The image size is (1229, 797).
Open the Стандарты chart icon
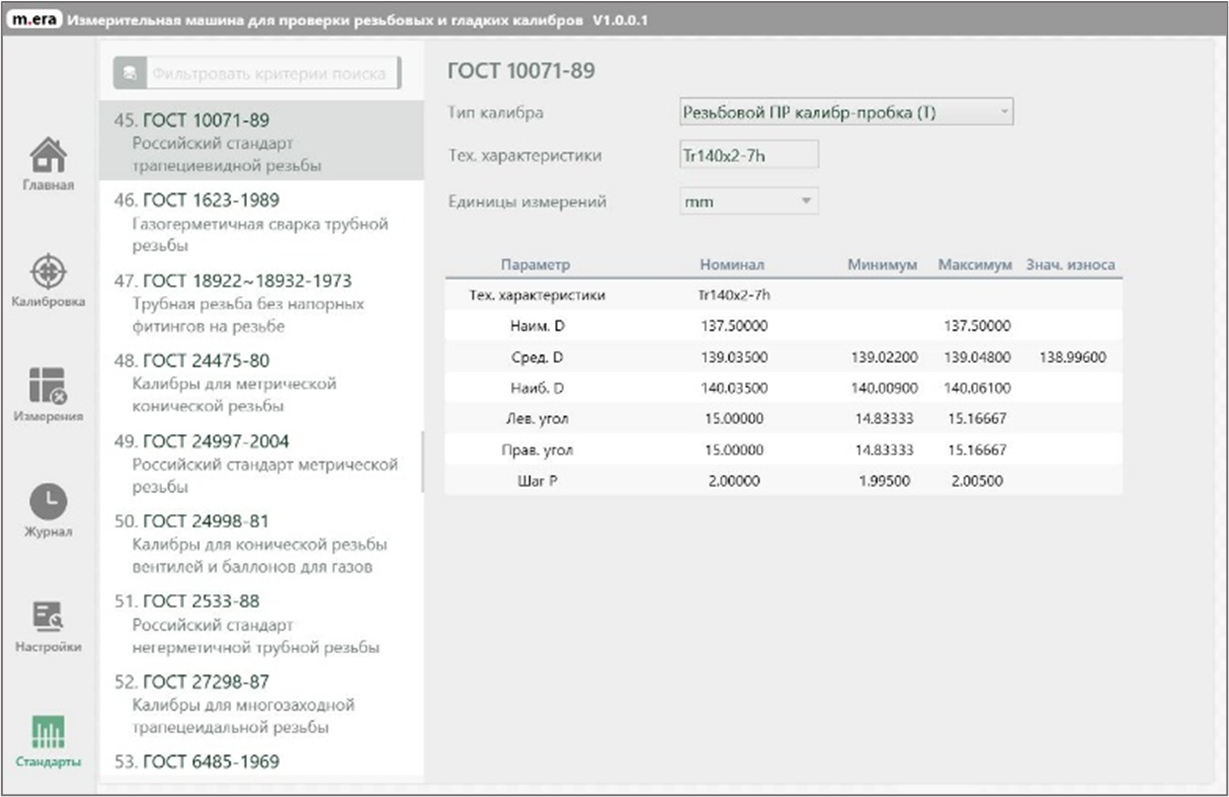(x=49, y=731)
